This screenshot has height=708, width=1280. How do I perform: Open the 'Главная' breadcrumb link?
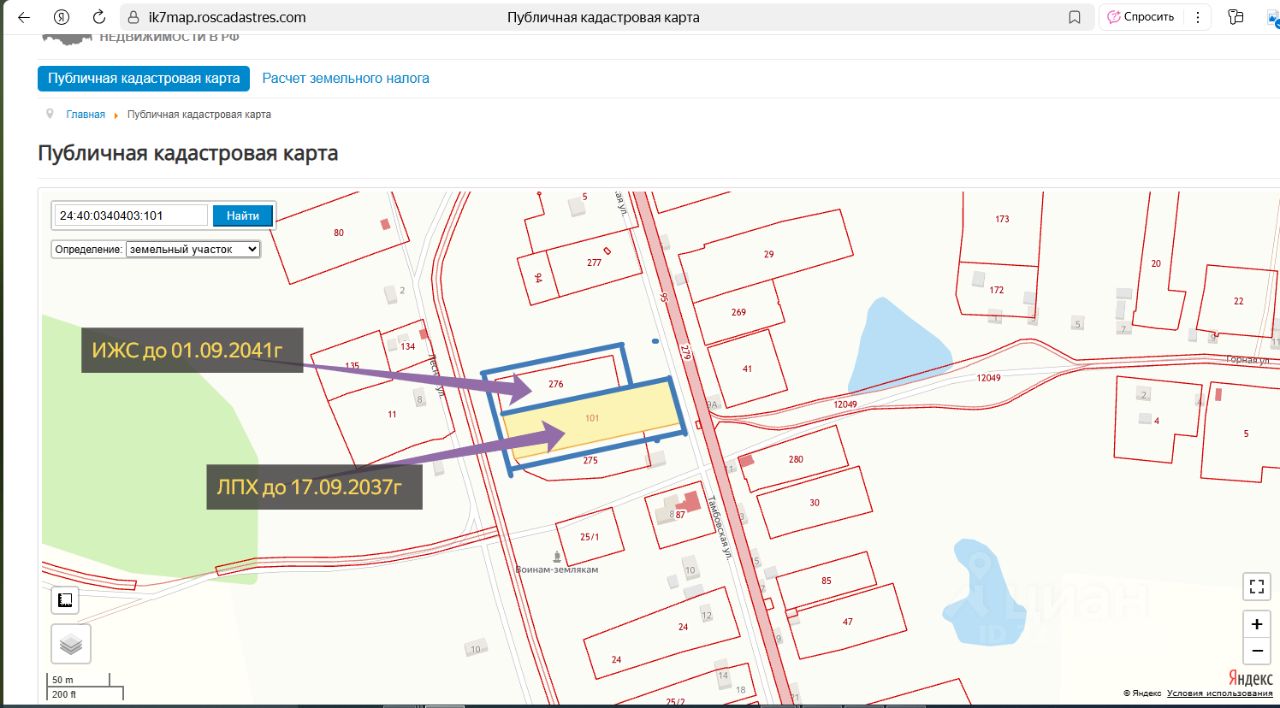(x=85, y=115)
